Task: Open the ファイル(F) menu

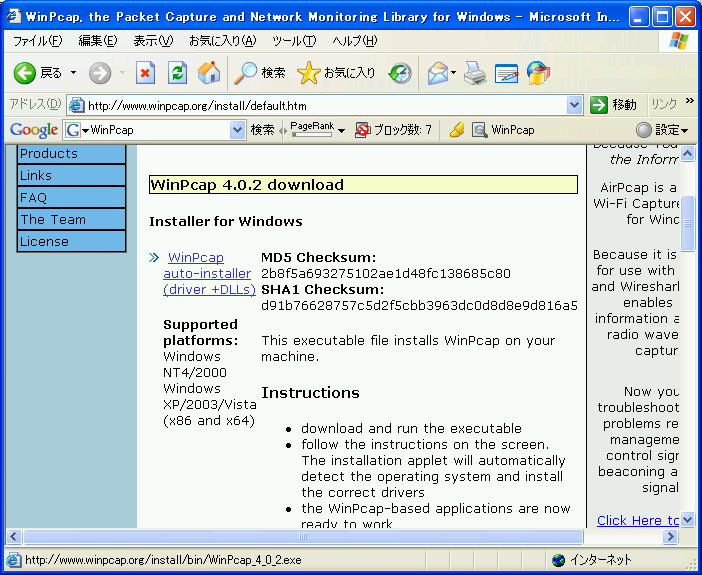Action: pos(37,41)
